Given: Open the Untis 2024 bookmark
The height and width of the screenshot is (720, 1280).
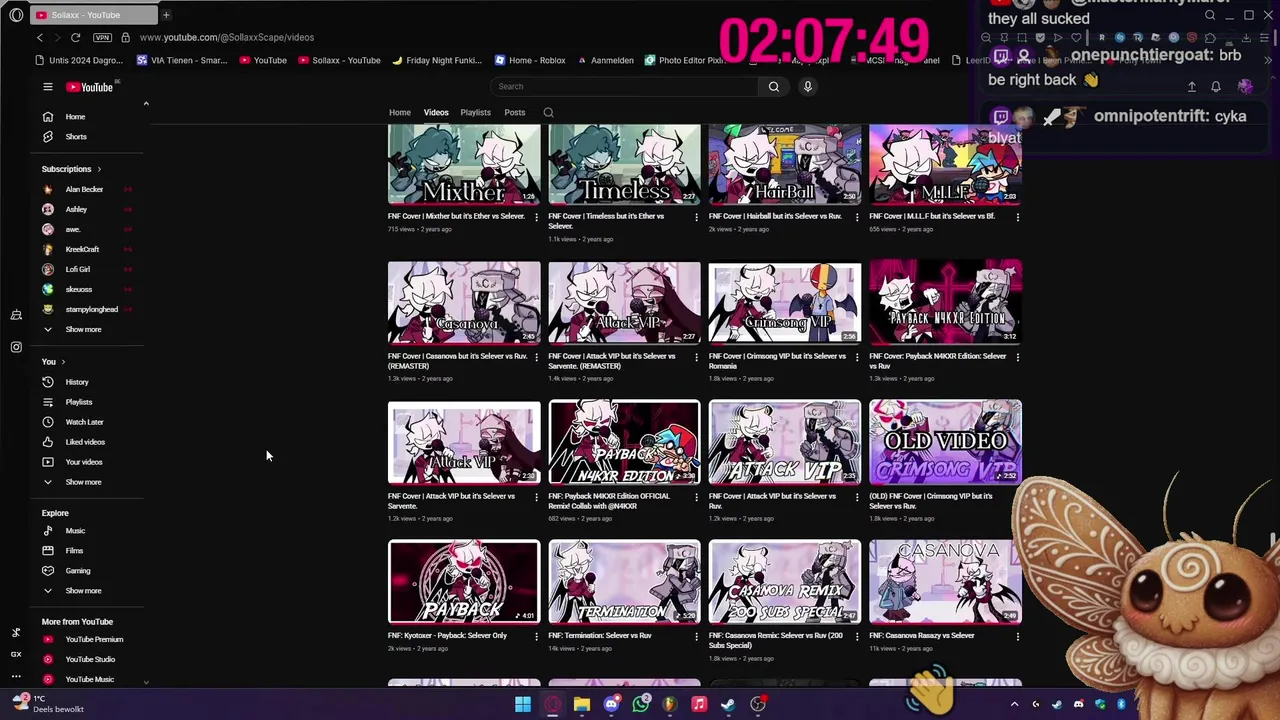Looking at the screenshot, I should coord(77,60).
